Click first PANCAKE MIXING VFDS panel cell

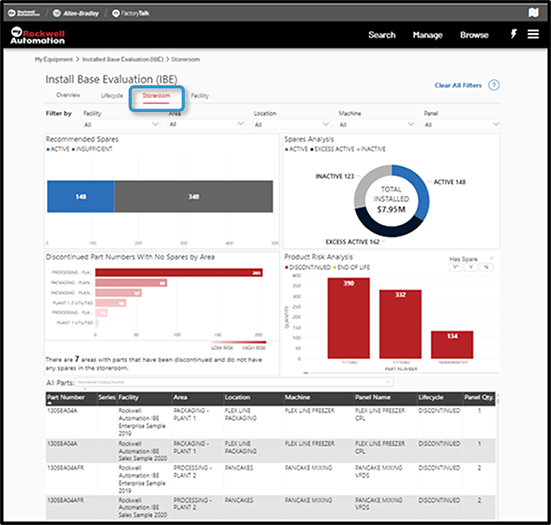click(x=378, y=471)
